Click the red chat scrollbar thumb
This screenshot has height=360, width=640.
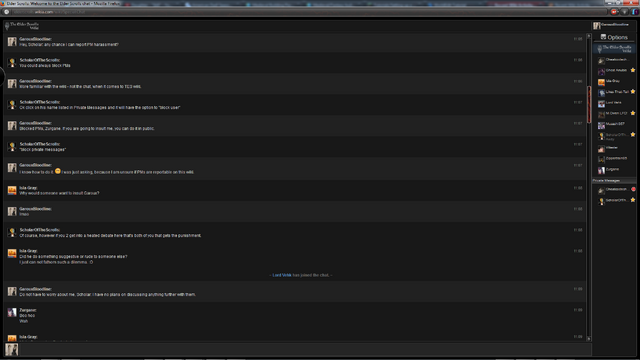click(589, 104)
